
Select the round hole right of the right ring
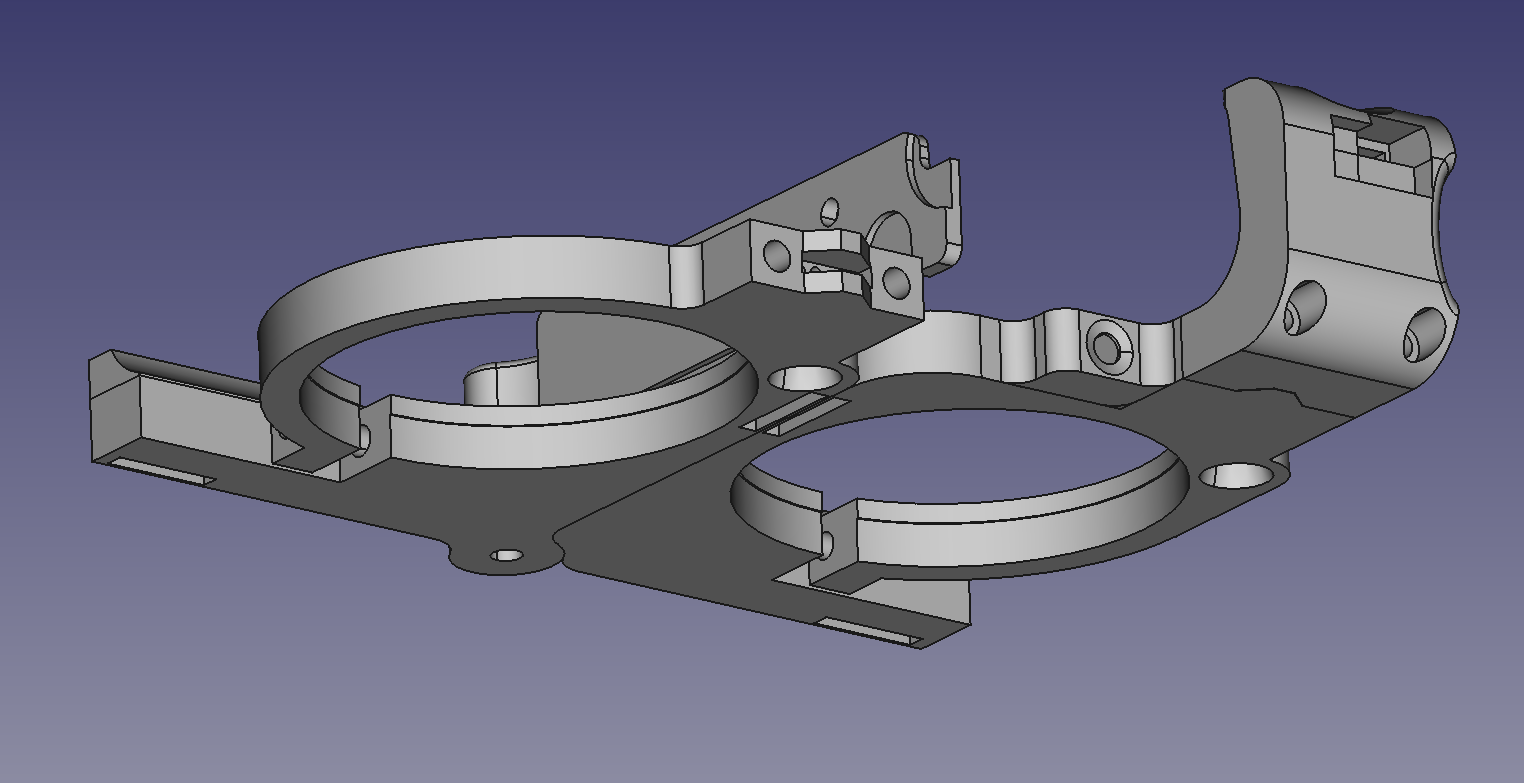point(1236,476)
